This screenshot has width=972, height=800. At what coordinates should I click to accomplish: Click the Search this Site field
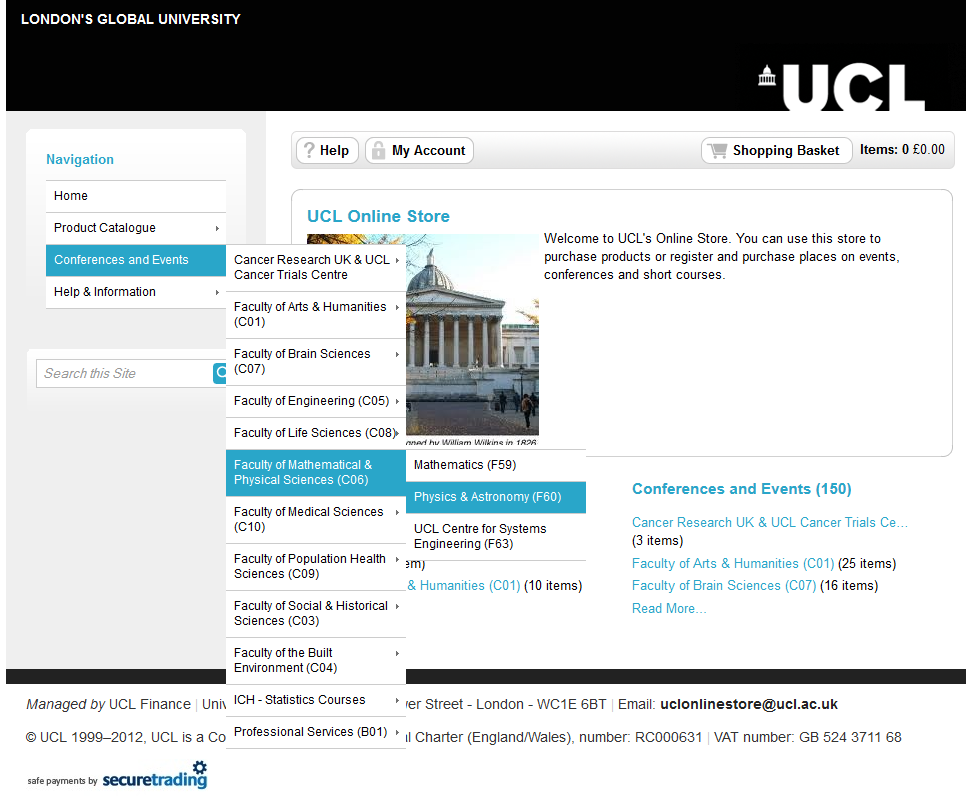tap(125, 374)
